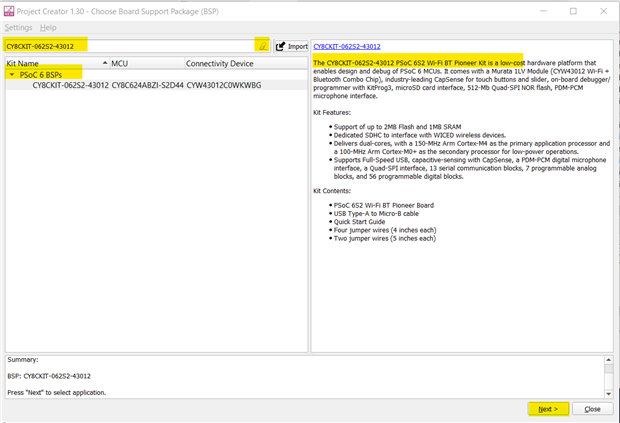Close the window with the X button
The width and height of the screenshot is (620, 423).
coord(603,11)
